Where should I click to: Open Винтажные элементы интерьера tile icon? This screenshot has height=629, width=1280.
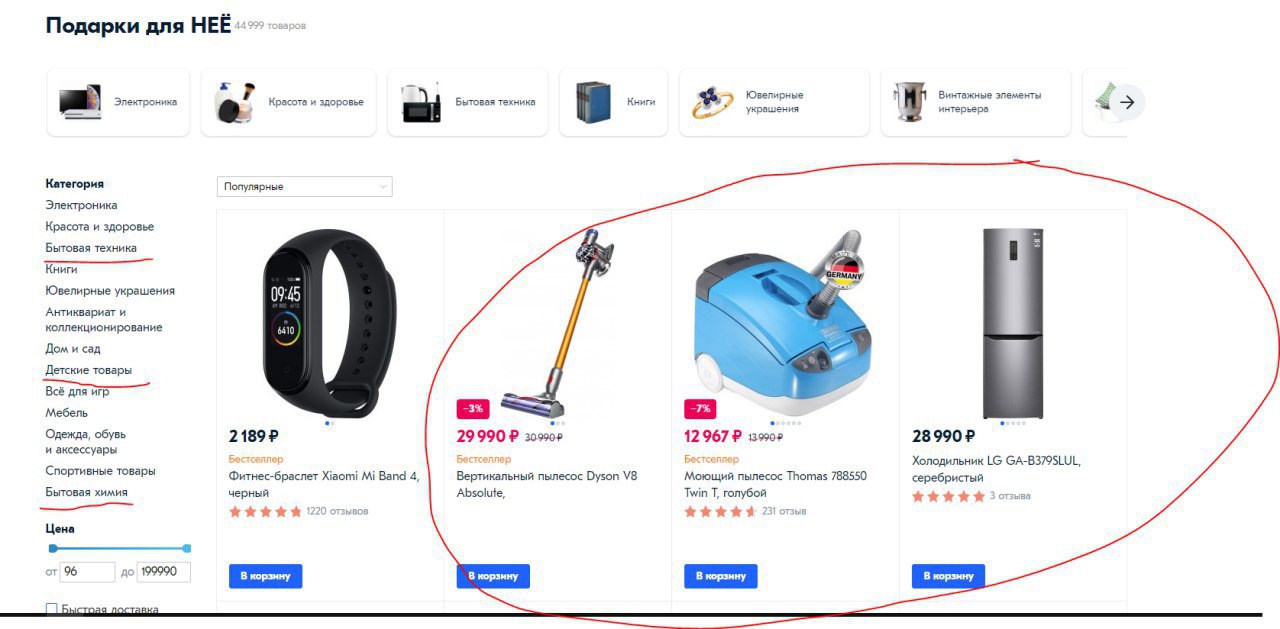click(x=910, y=102)
